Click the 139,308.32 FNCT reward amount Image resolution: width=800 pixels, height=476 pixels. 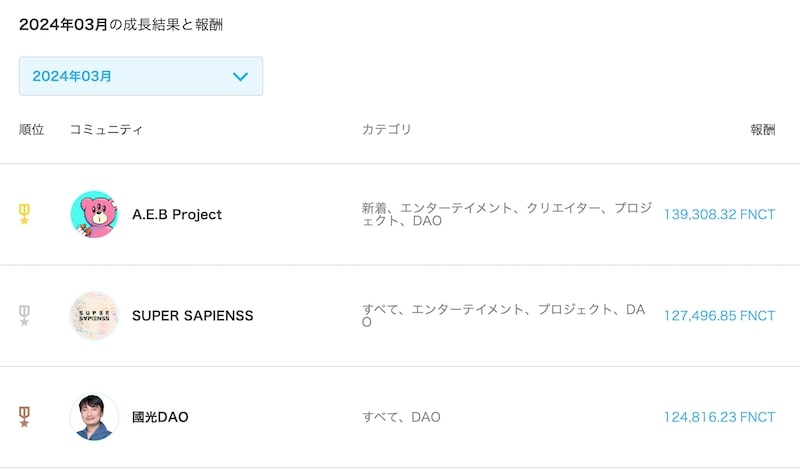click(x=719, y=214)
